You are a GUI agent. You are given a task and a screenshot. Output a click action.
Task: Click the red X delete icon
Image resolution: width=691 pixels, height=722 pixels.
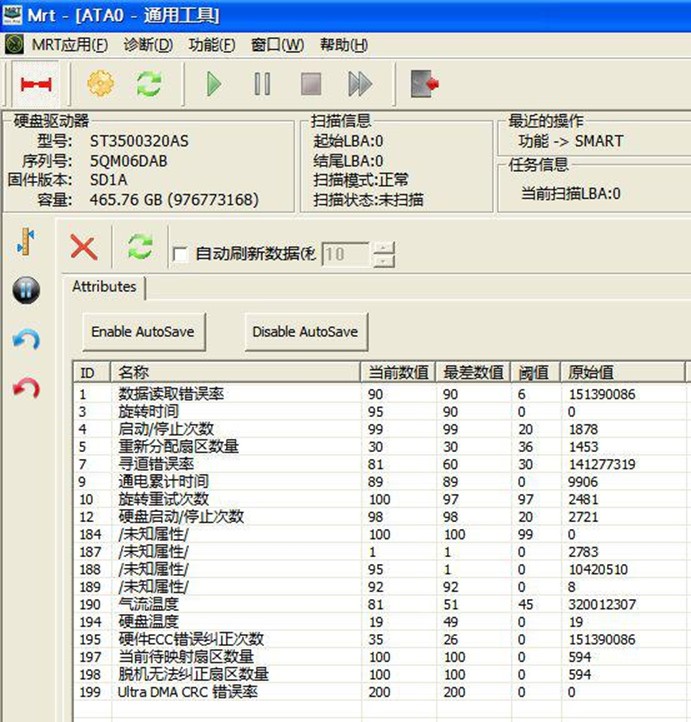pyautogui.click(x=84, y=247)
